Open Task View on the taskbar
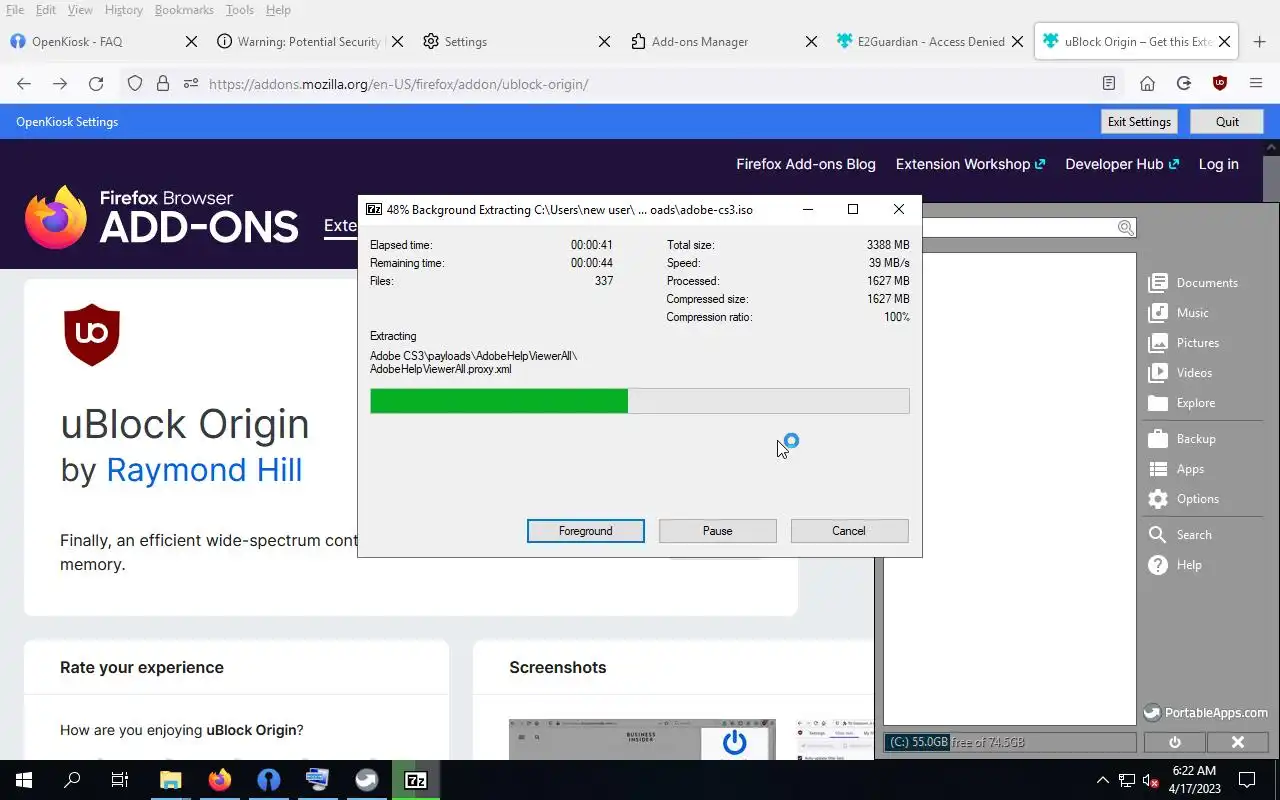Image resolution: width=1280 pixels, height=800 pixels. coord(120,780)
